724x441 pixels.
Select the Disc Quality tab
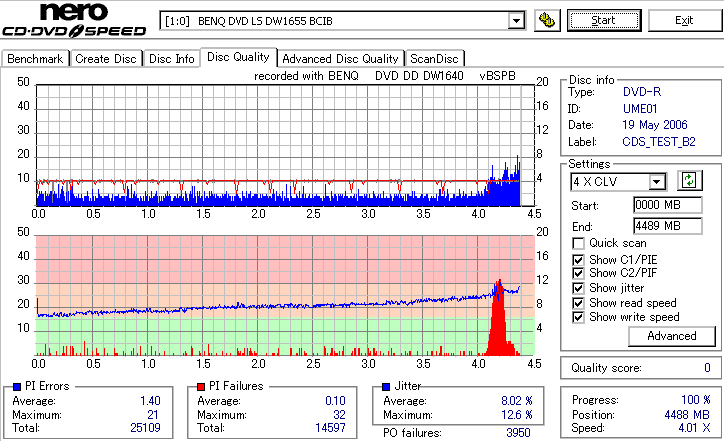(238, 57)
